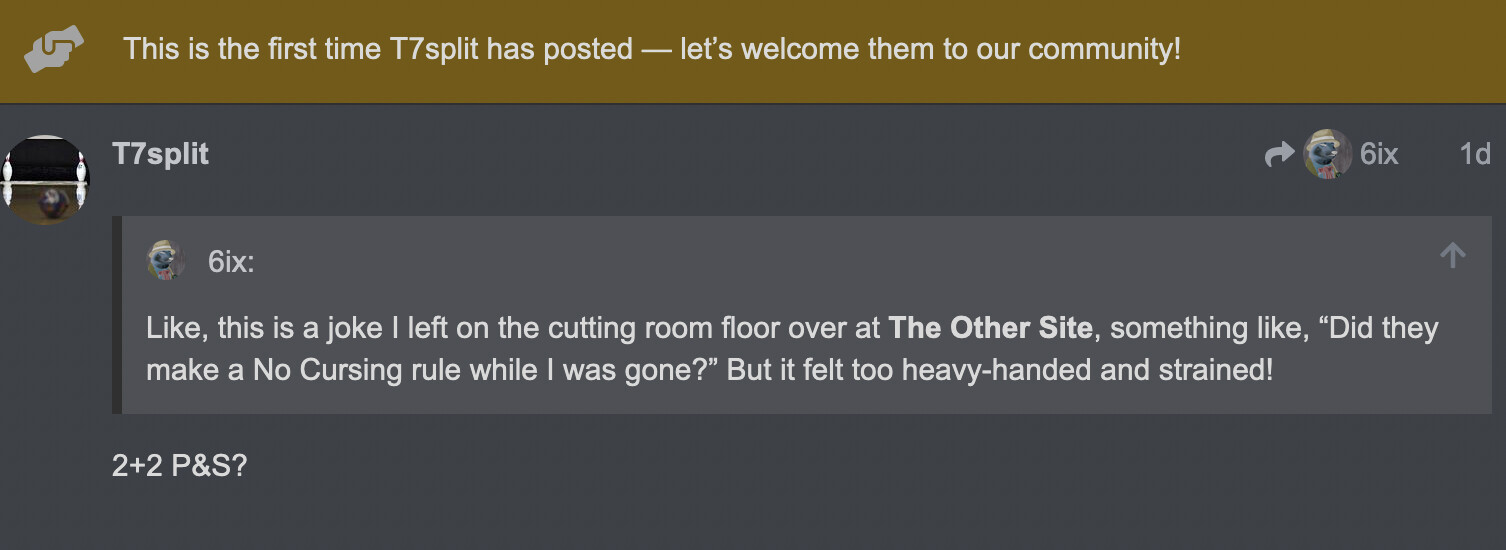Click the "6ix:" quote author title
This screenshot has height=550, width=1506.
click(x=231, y=262)
